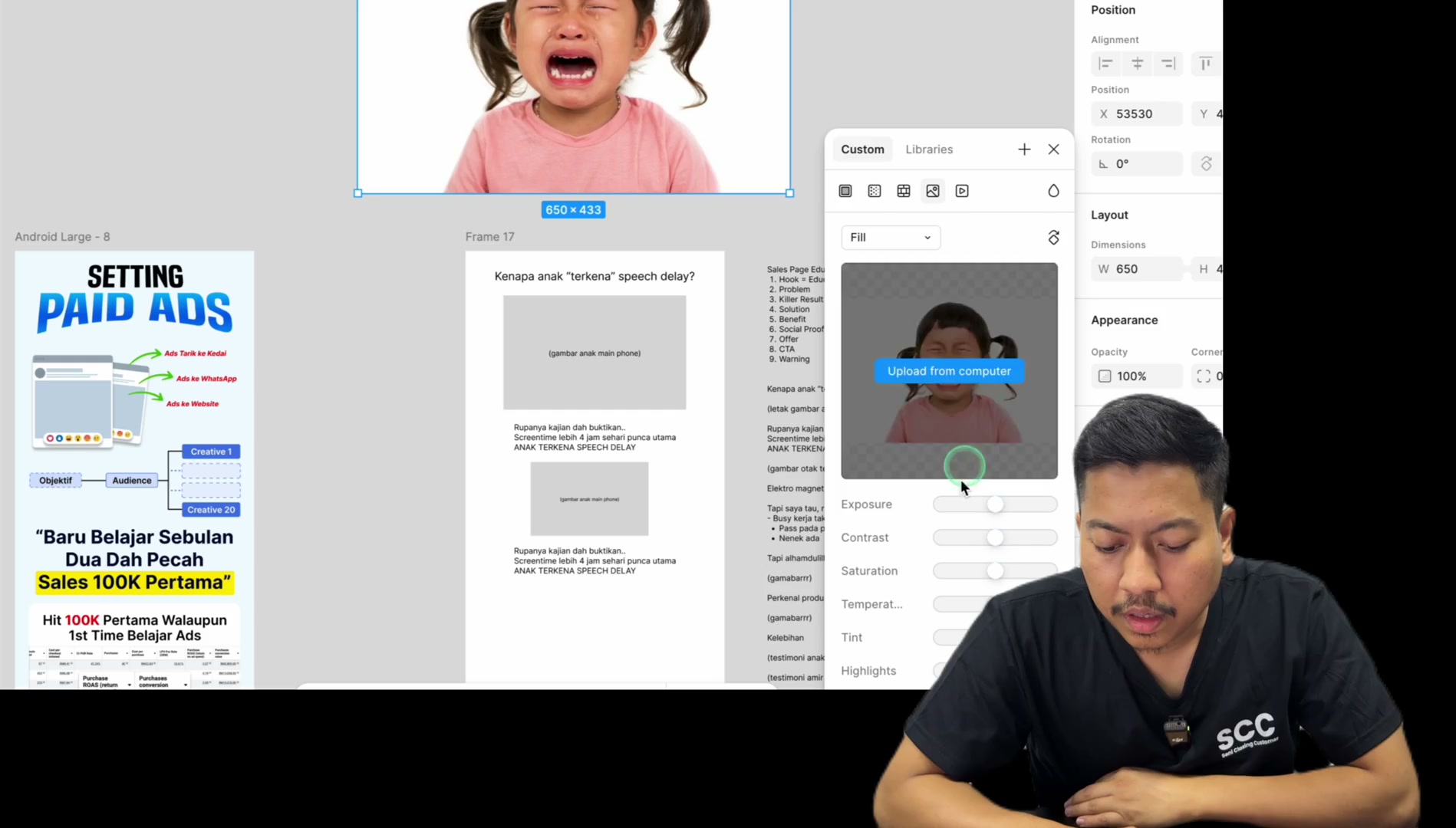Select the video fill type icon

962,191
